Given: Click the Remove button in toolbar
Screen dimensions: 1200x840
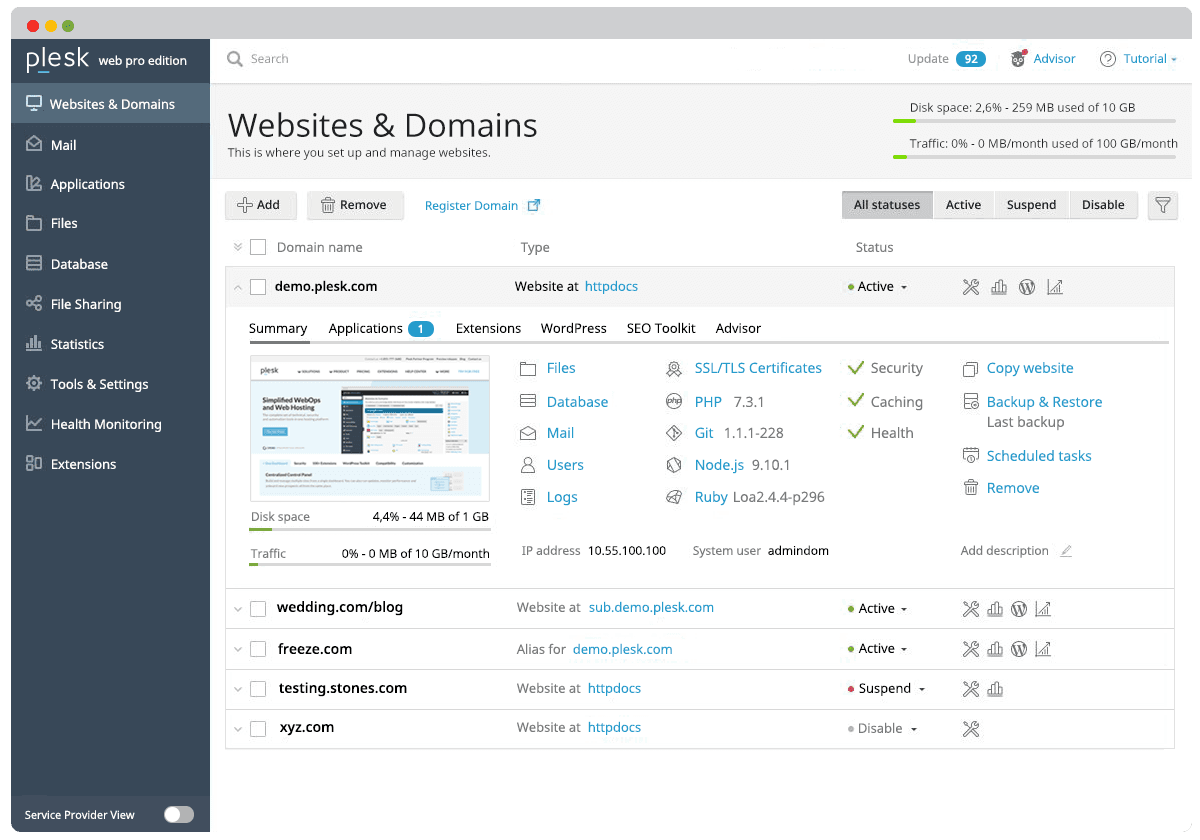Looking at the screenshot, I should (355, 205).
